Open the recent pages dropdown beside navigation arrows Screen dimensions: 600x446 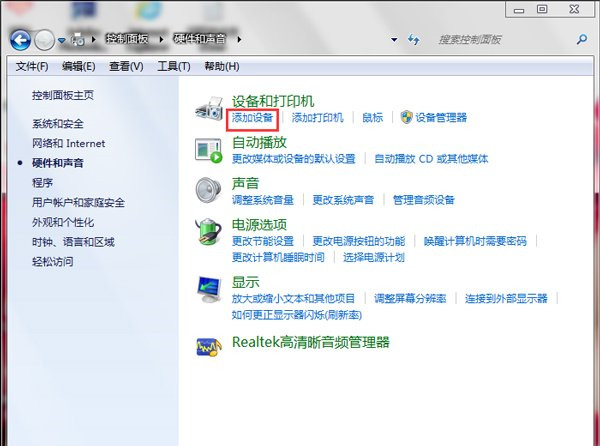click(62, 42)
